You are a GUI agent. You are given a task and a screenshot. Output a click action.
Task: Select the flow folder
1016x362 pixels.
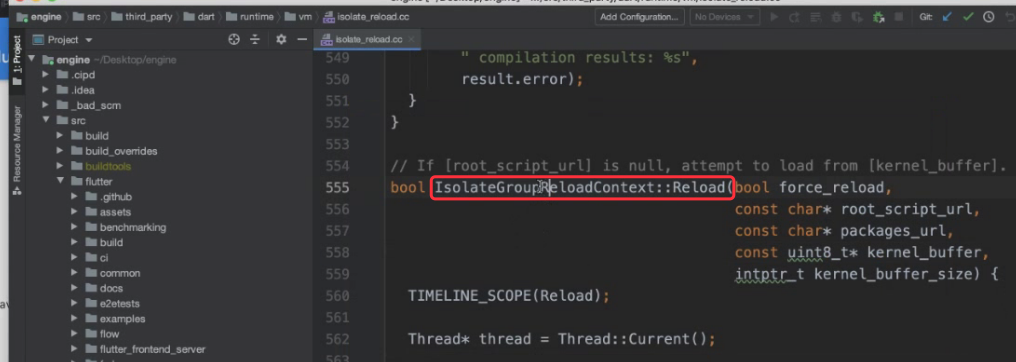[110, 334]
